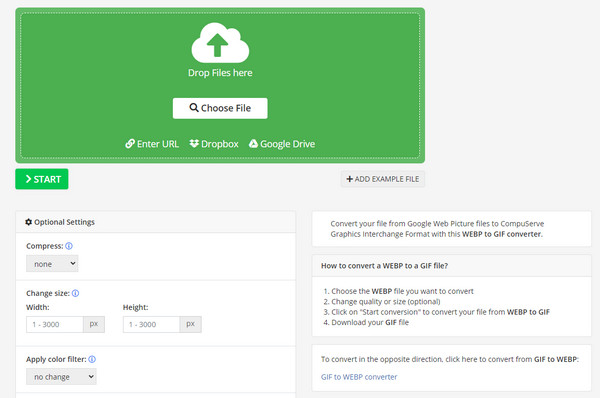
Task: Click the Choose File button
Action: pyautogui.click(x=220, y=108)
